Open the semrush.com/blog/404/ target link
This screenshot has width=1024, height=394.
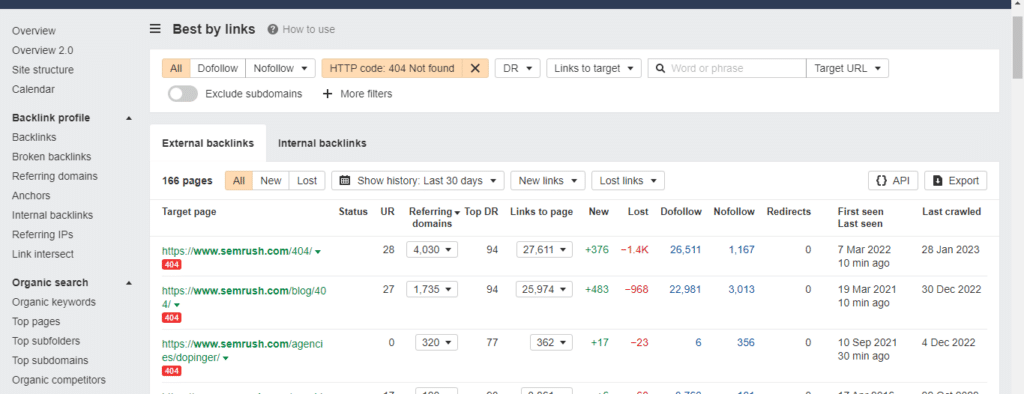point(244,297)
